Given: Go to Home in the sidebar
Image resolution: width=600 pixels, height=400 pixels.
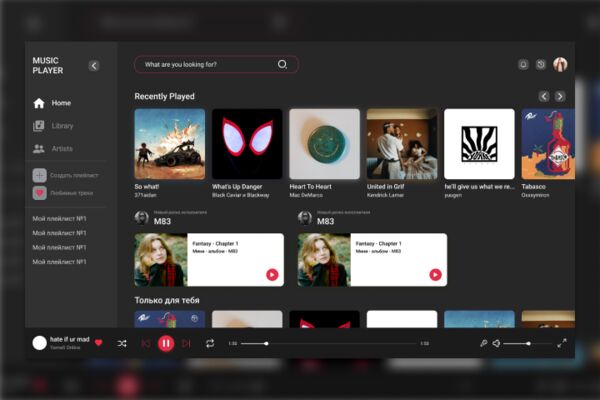Looking at the screenshot, I should [x=52, y=103].
